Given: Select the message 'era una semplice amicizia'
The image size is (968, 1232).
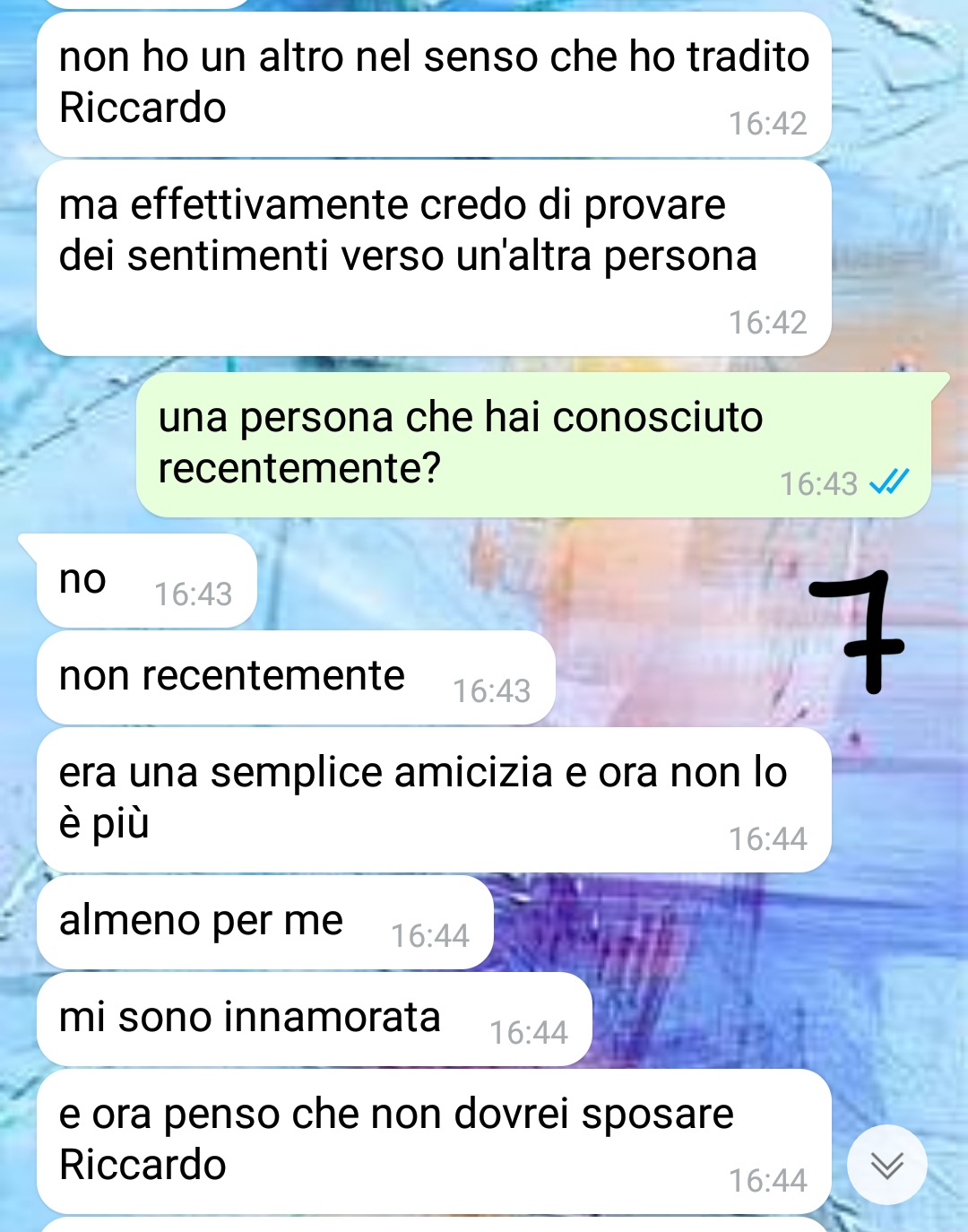Looking at the screenshot, I should coord(434,800).
